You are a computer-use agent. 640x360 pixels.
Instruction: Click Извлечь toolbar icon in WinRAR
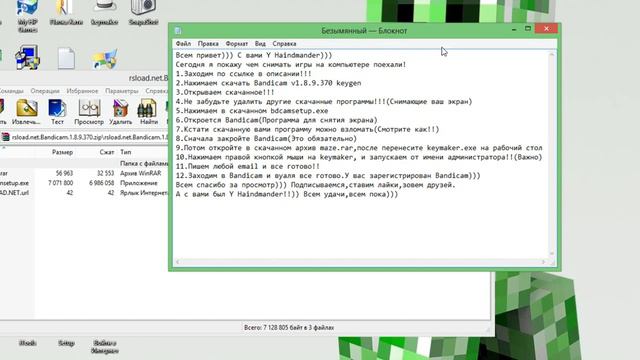[27, 112]
